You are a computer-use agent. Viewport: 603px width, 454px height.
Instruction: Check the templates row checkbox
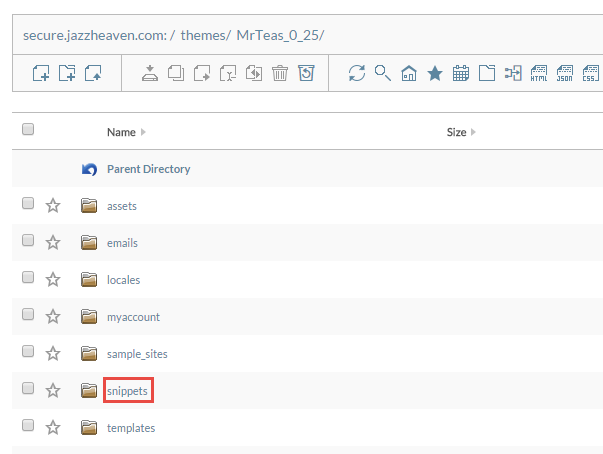(x=28, y=425)
